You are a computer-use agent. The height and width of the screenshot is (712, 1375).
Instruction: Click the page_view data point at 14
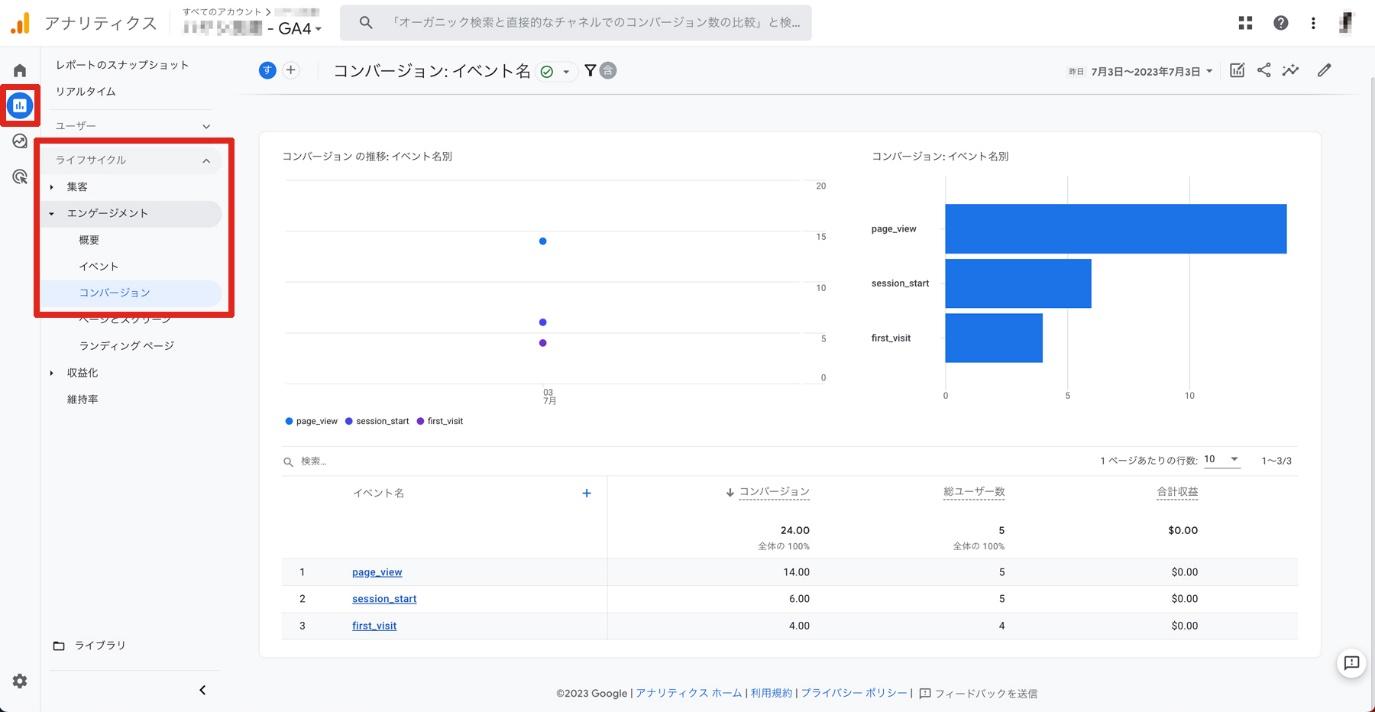(543, 241)
